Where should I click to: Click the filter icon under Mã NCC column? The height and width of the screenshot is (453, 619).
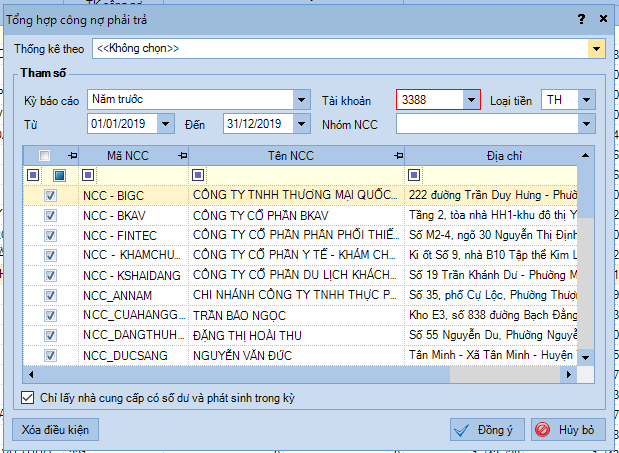[87, 175]
